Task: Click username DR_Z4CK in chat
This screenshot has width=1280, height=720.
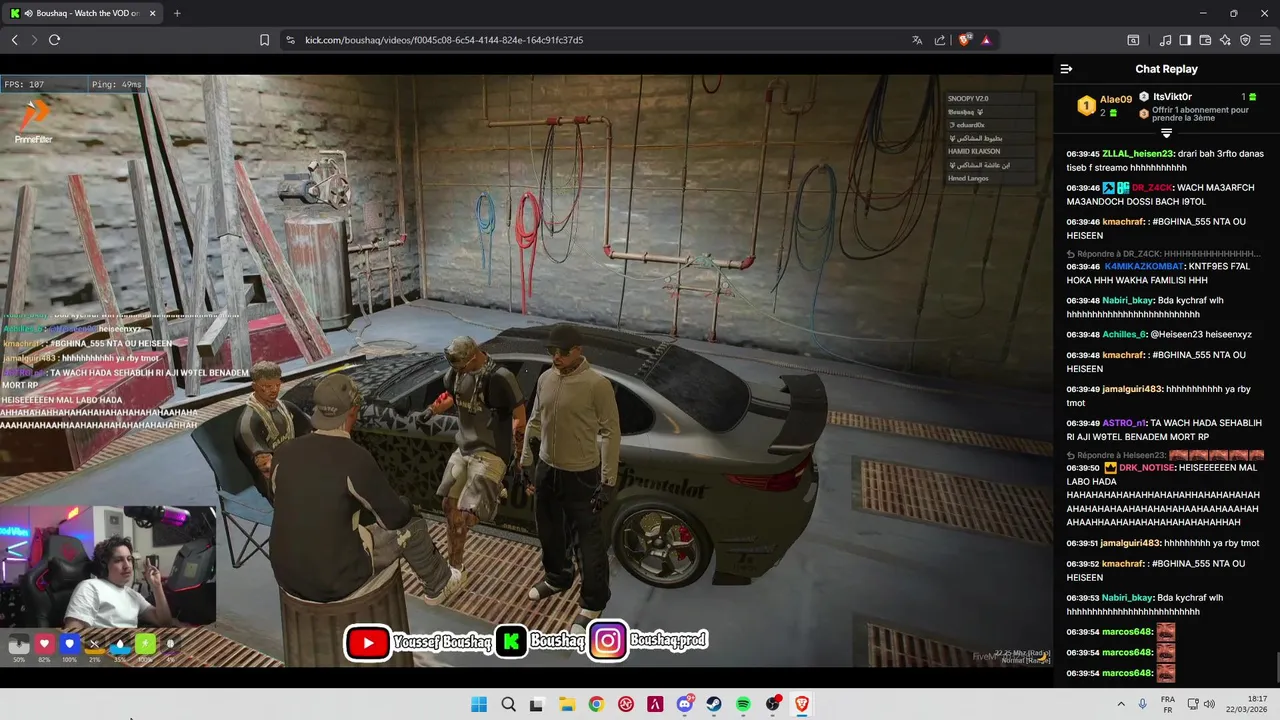Action: (x=1151, y=188)
